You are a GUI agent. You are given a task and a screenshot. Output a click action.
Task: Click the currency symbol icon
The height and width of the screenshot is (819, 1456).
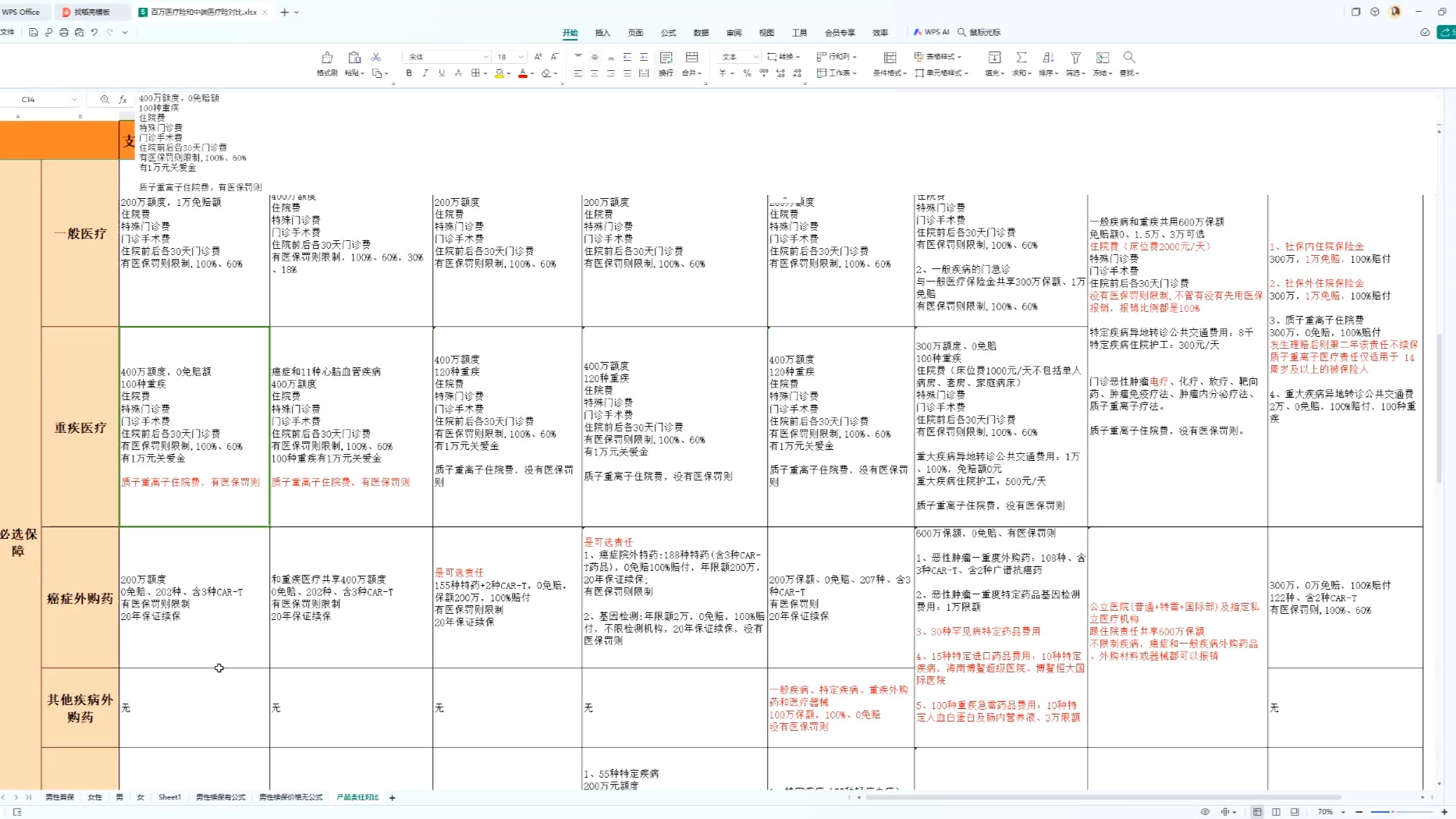pyautogui.click(x=723, y=73)
